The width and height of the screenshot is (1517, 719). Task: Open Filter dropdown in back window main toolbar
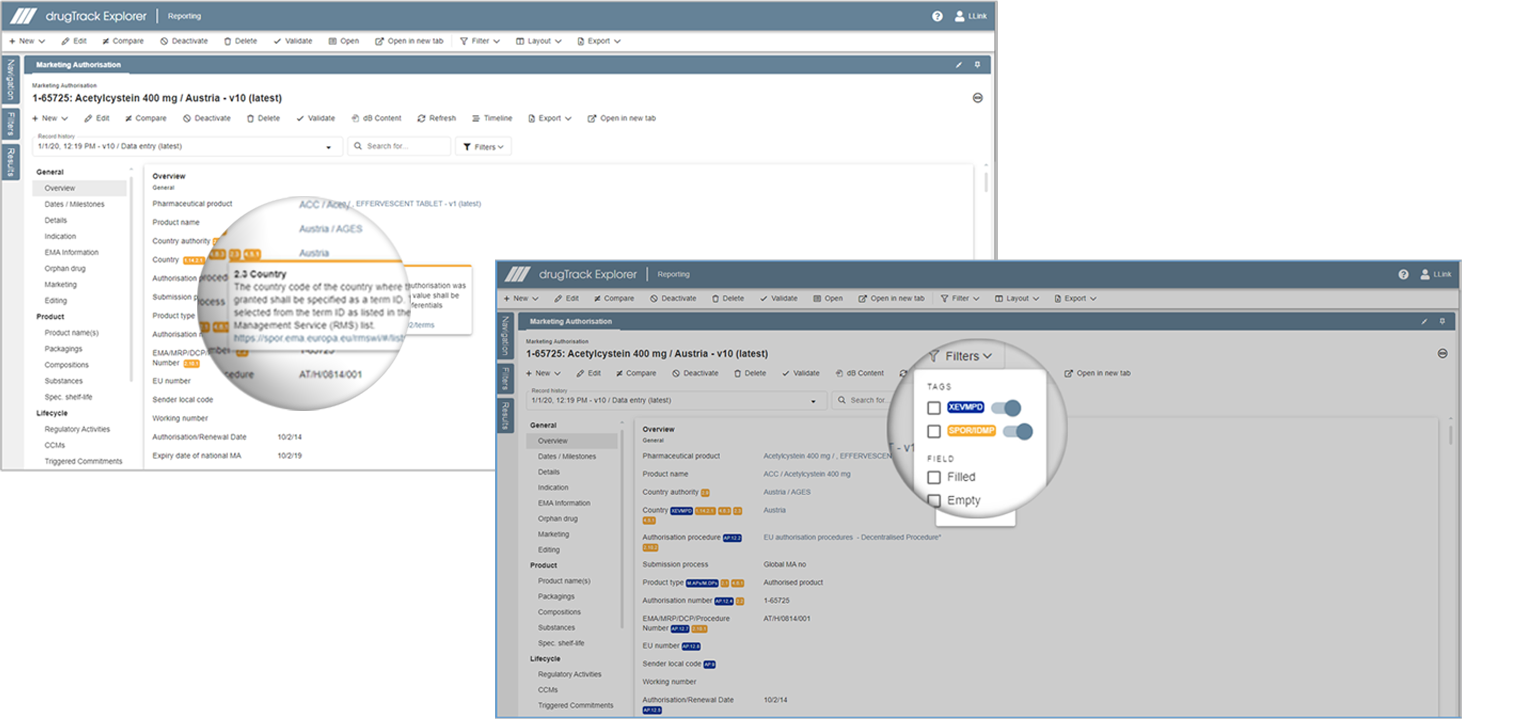[480, 41]
